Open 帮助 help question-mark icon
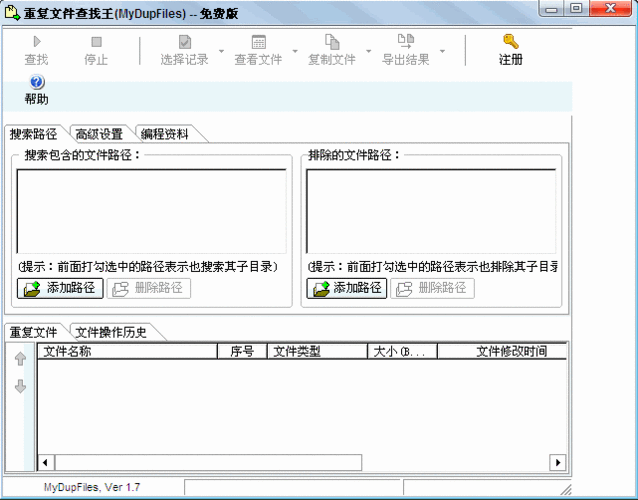The width and height of the screenshot is (638, 500). coord(37,82)
